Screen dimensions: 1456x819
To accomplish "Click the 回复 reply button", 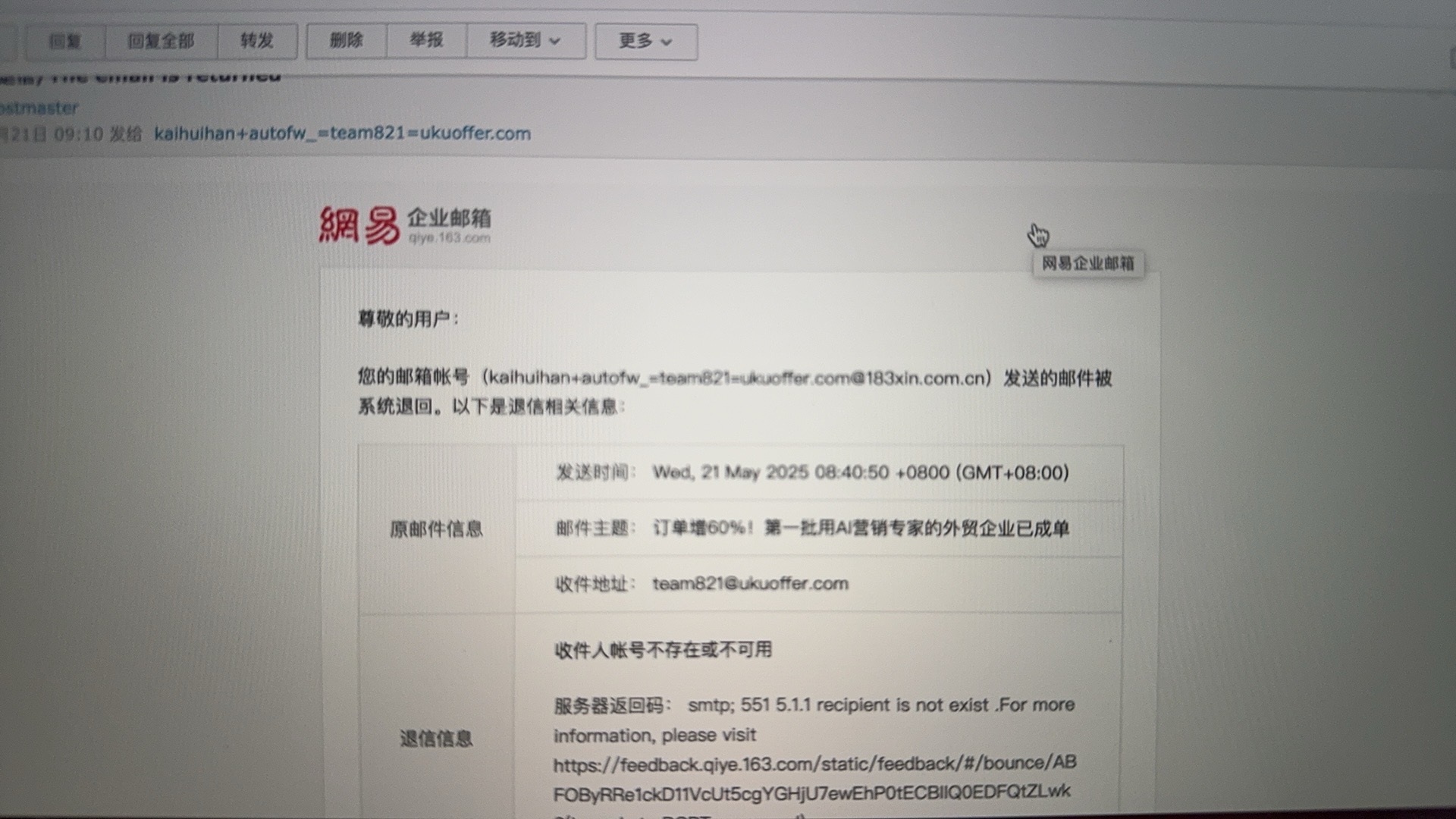I will 64,41.
